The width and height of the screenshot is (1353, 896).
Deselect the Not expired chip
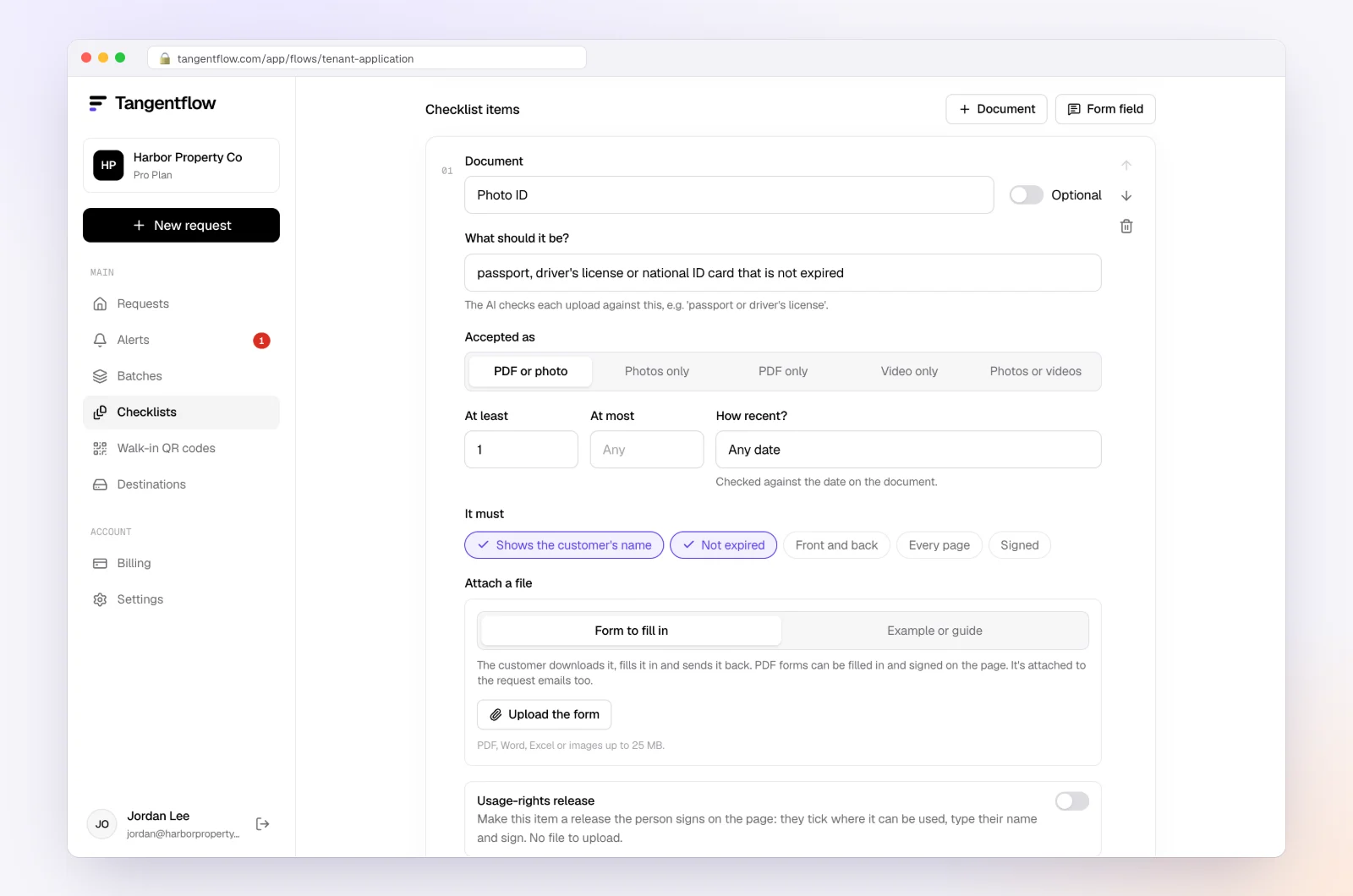point(723,545)
